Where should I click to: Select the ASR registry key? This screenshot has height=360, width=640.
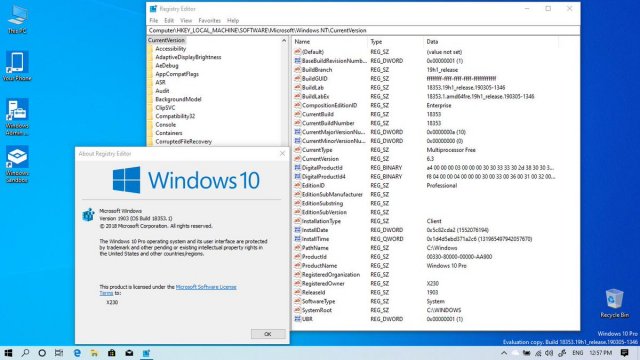160,82
